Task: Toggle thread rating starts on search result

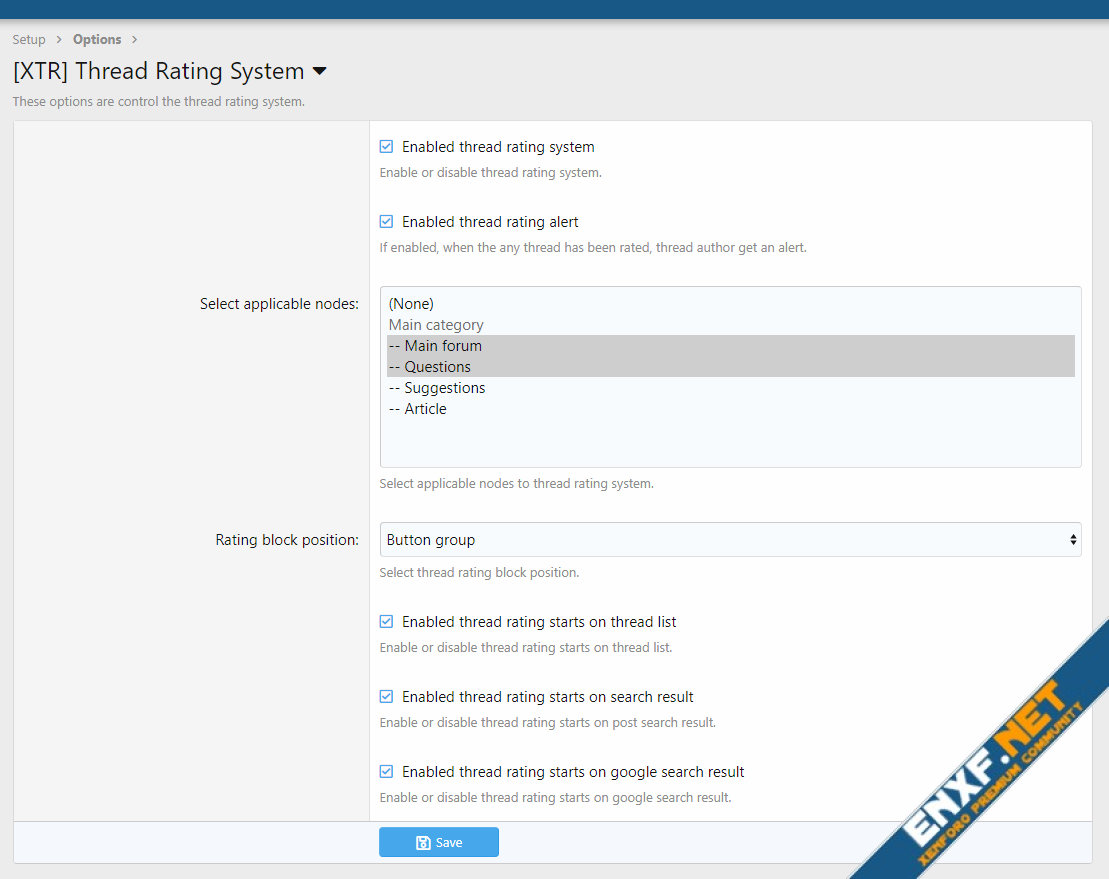Action: click(x=387, y=697)
